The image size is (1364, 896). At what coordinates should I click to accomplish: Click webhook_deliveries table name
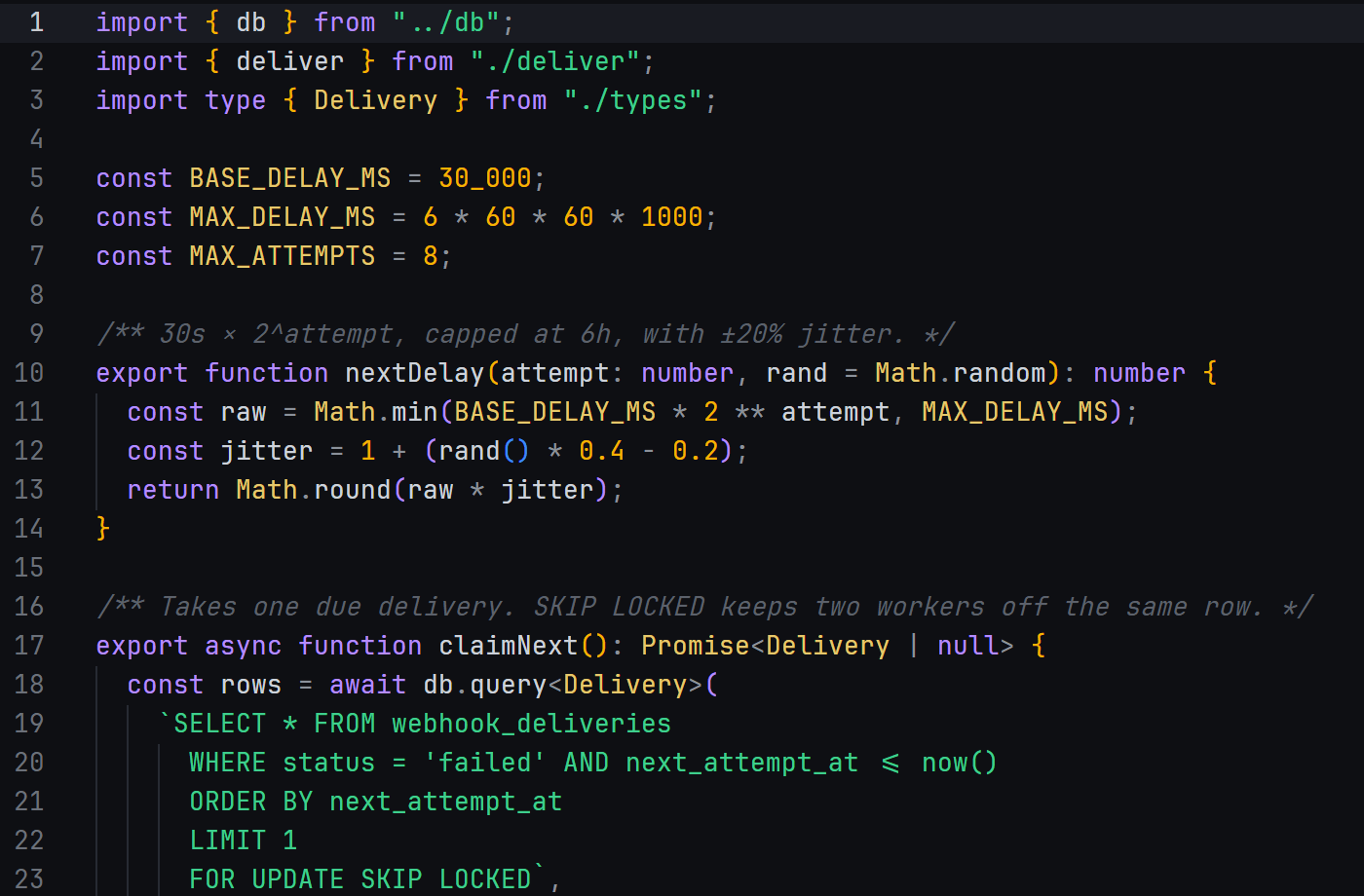pyautogui.click(x=532, y=723)
